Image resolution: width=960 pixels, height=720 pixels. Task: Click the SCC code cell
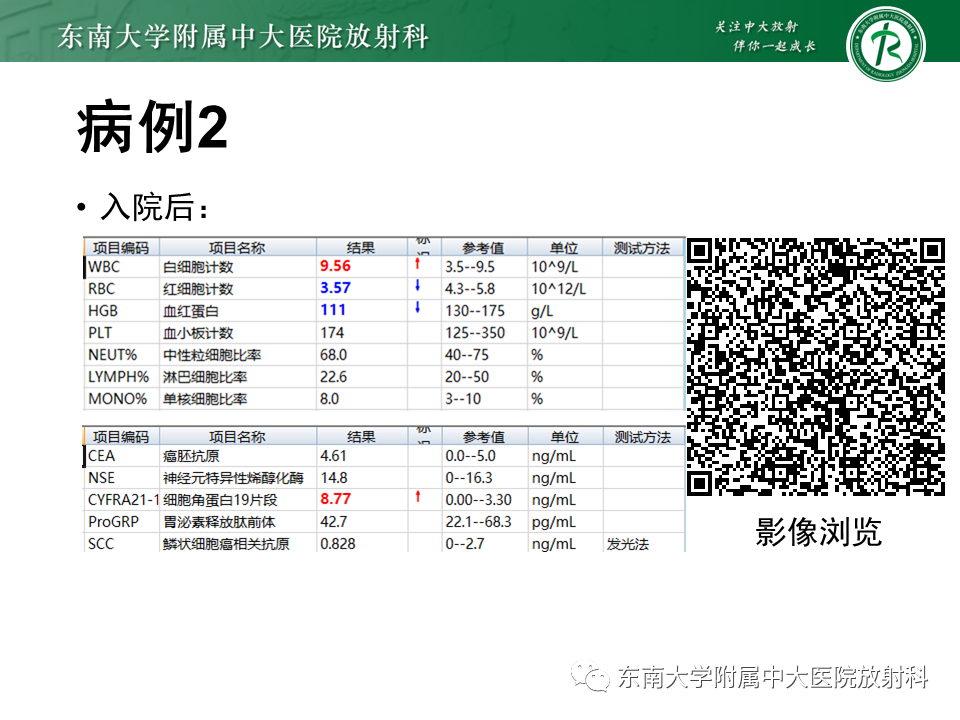121,544
